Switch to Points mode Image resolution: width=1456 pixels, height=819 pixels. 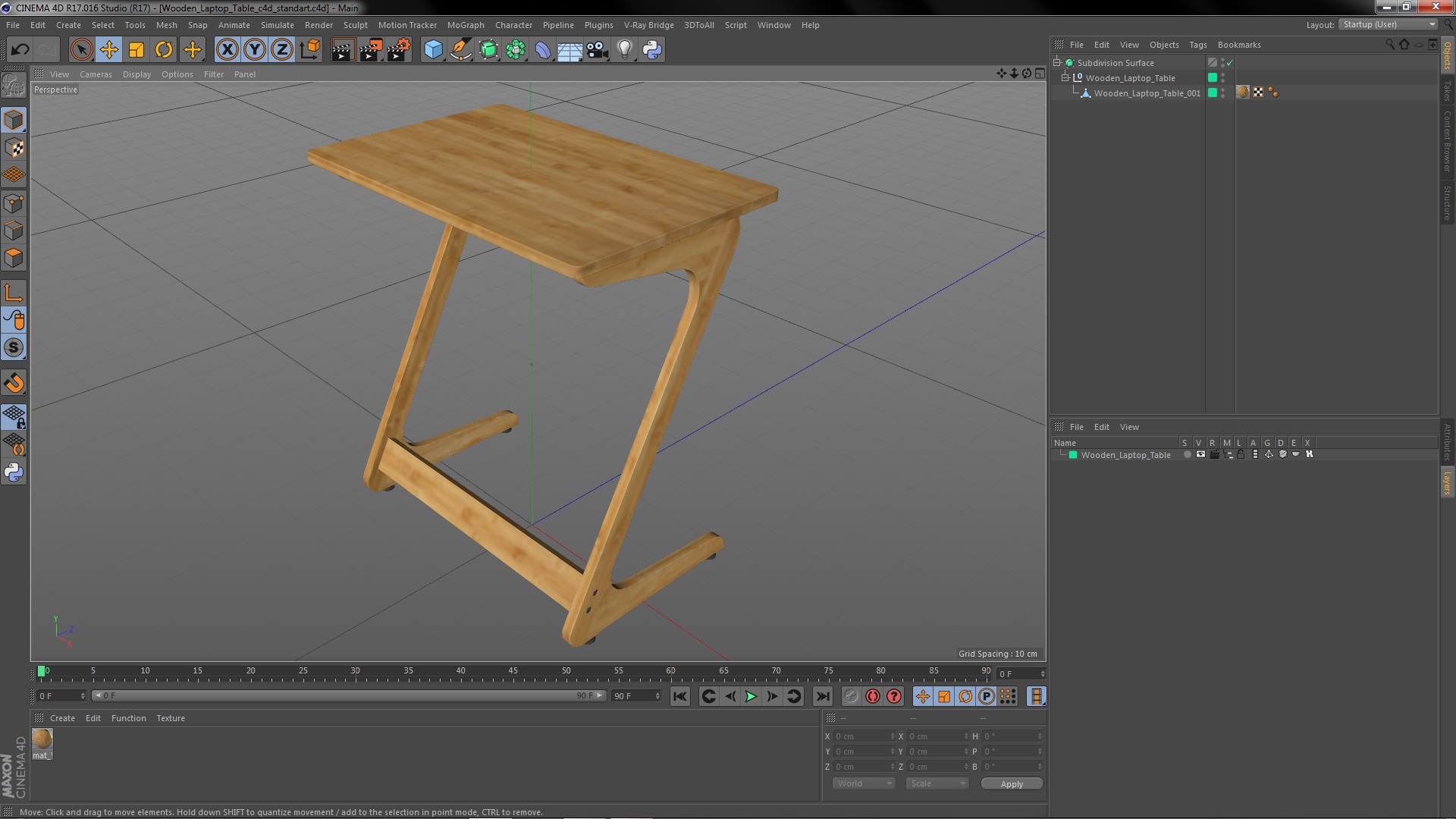(14, 203)
